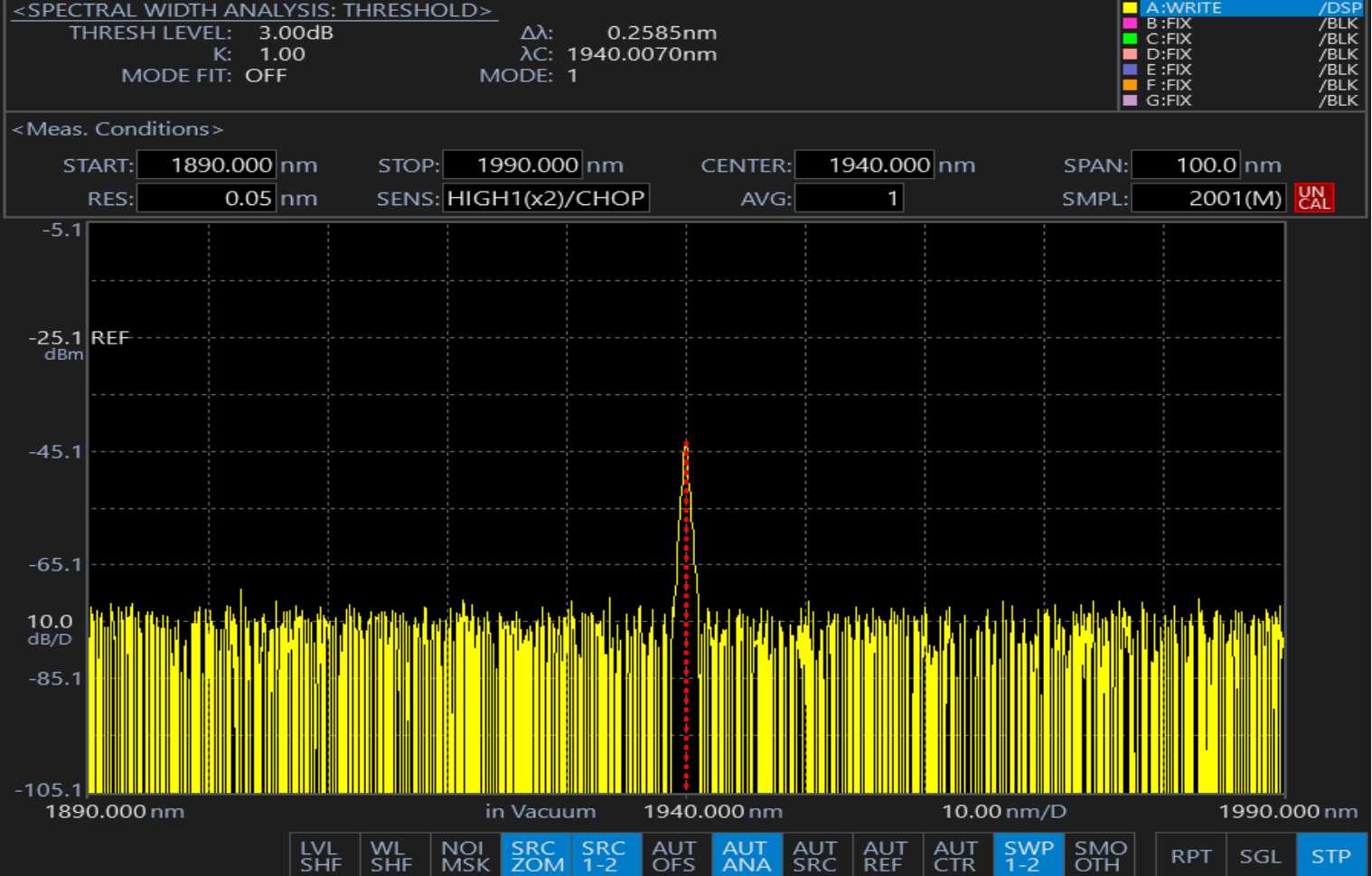Open the SMPL 2001(M) sampling field
Screen dimensions: 1372x876
1208,198
